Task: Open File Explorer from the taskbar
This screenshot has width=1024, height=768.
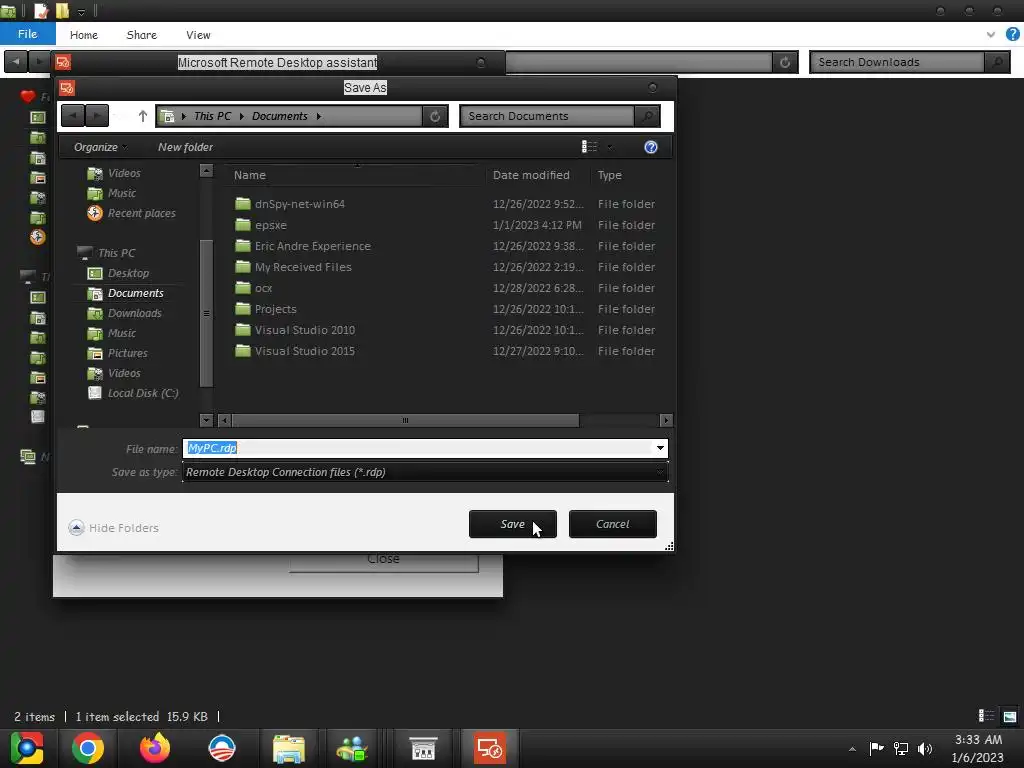Action: point(289,748)
